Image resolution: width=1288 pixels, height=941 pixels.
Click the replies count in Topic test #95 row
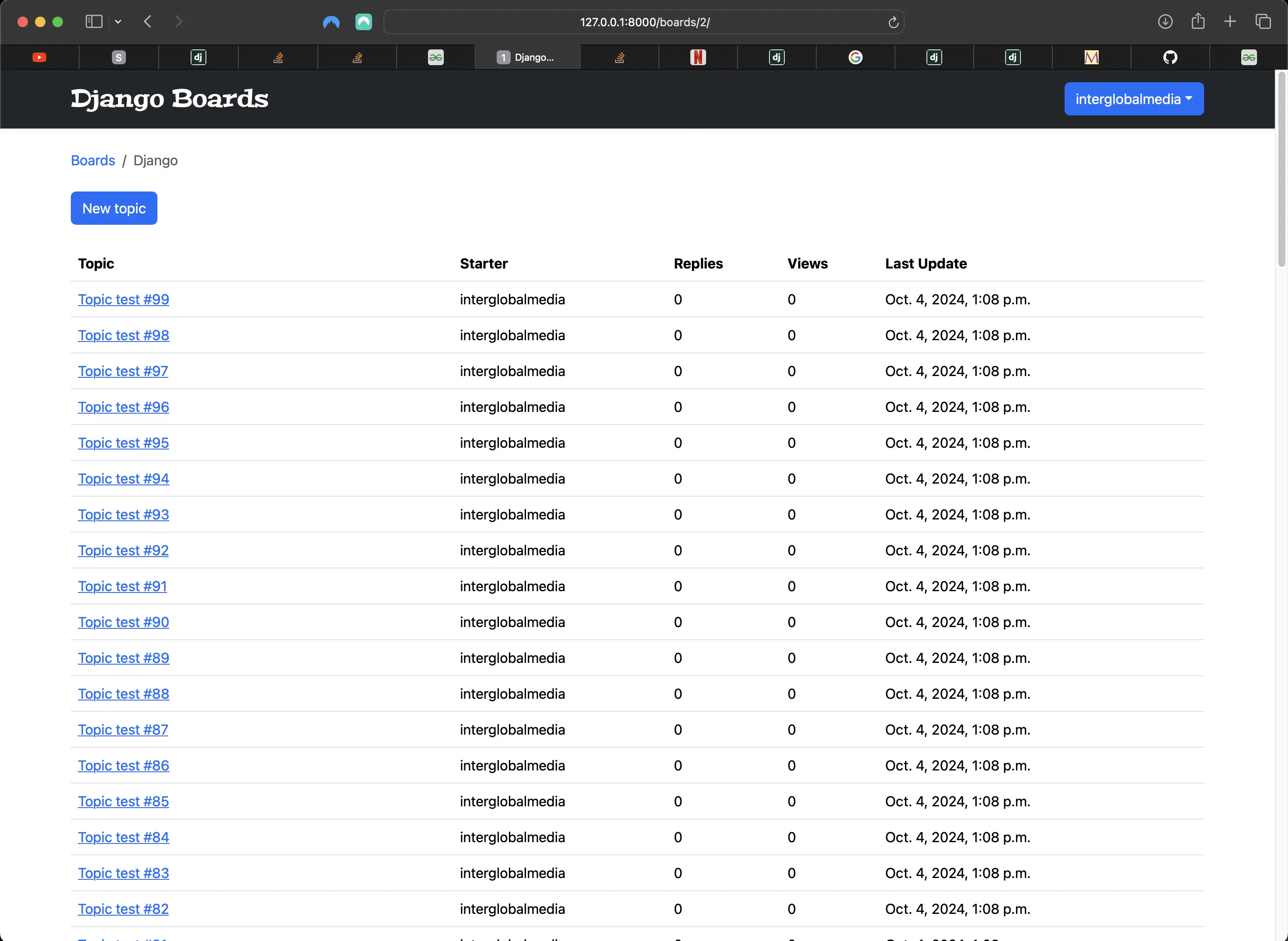point(678,443)
